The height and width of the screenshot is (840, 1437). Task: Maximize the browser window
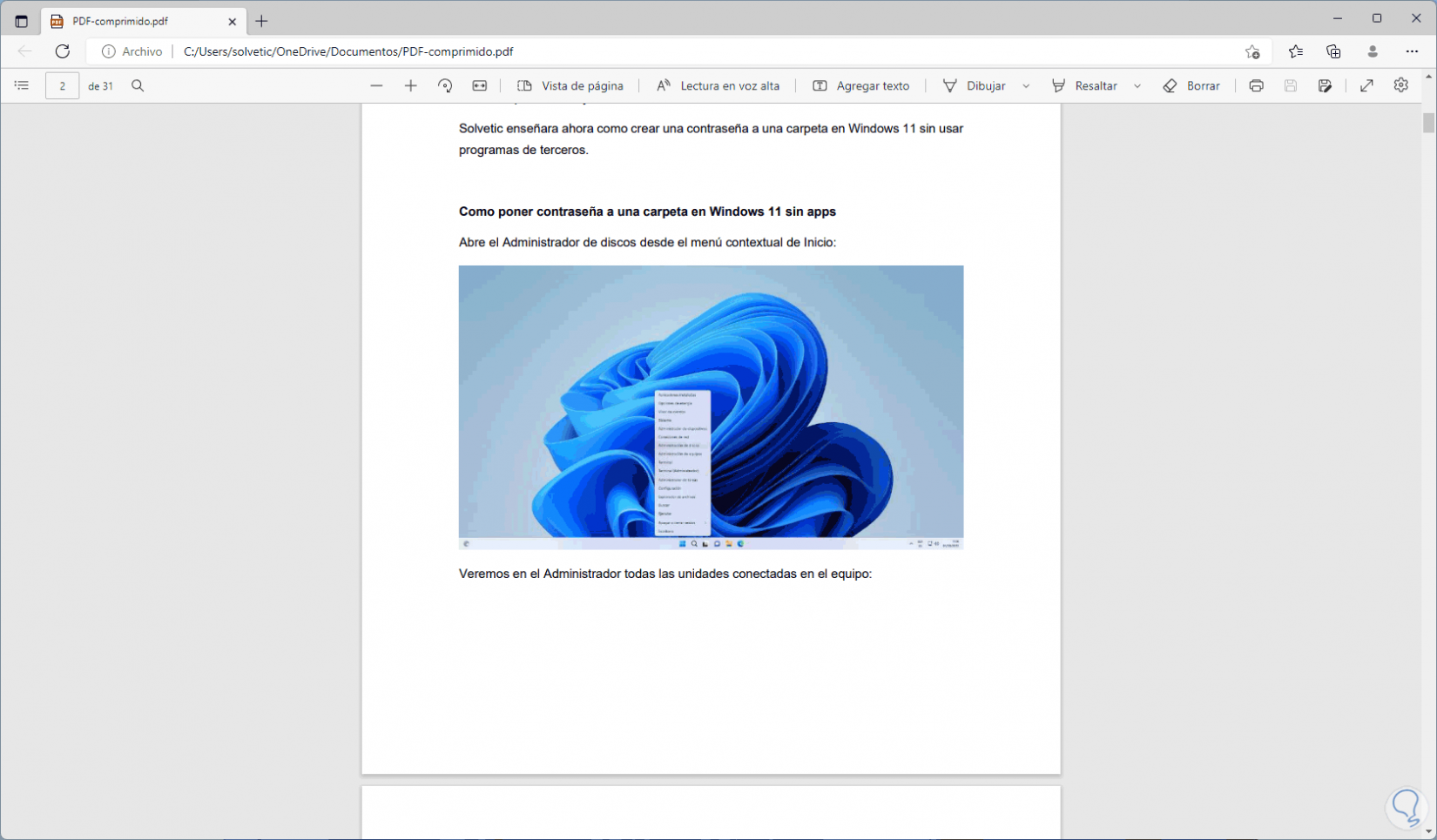1377,18
